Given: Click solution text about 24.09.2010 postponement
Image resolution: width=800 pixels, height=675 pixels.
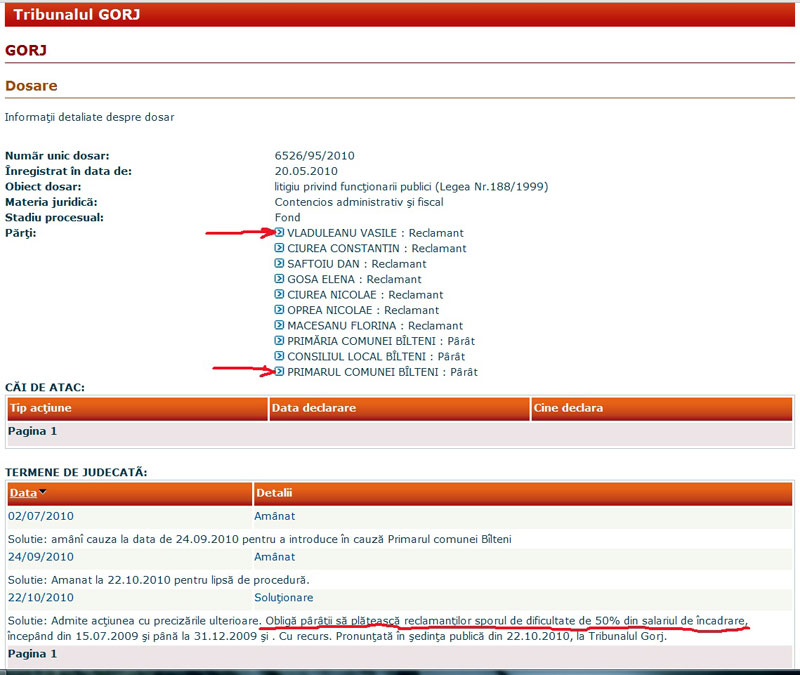Looking at the screenshot, I should point(259,539).
